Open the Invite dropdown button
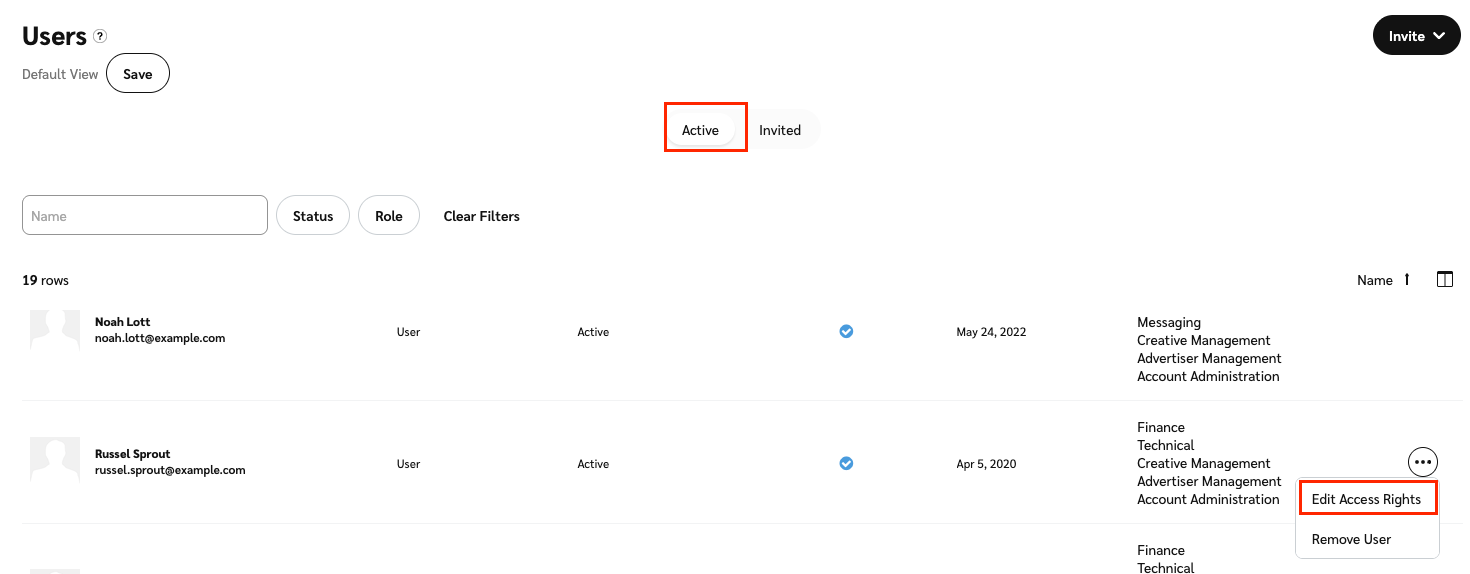 pos(1416,36)
